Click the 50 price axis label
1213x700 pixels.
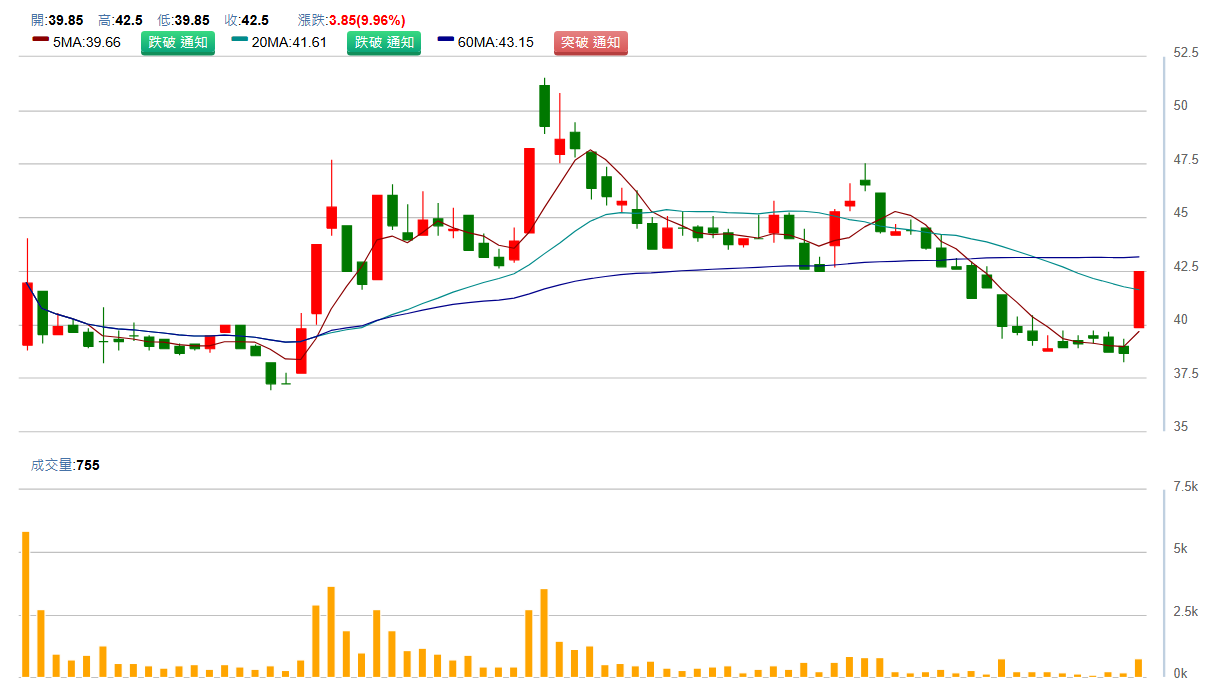click(x=1181, y=106)
